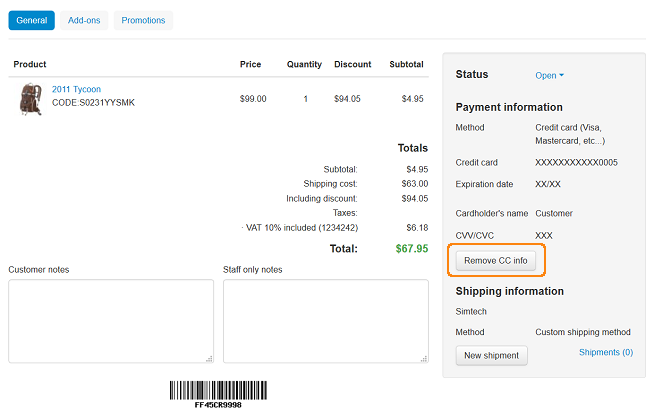Click the Product column header
The height and width of the screenshot is (412, 654).
[30, 64]
